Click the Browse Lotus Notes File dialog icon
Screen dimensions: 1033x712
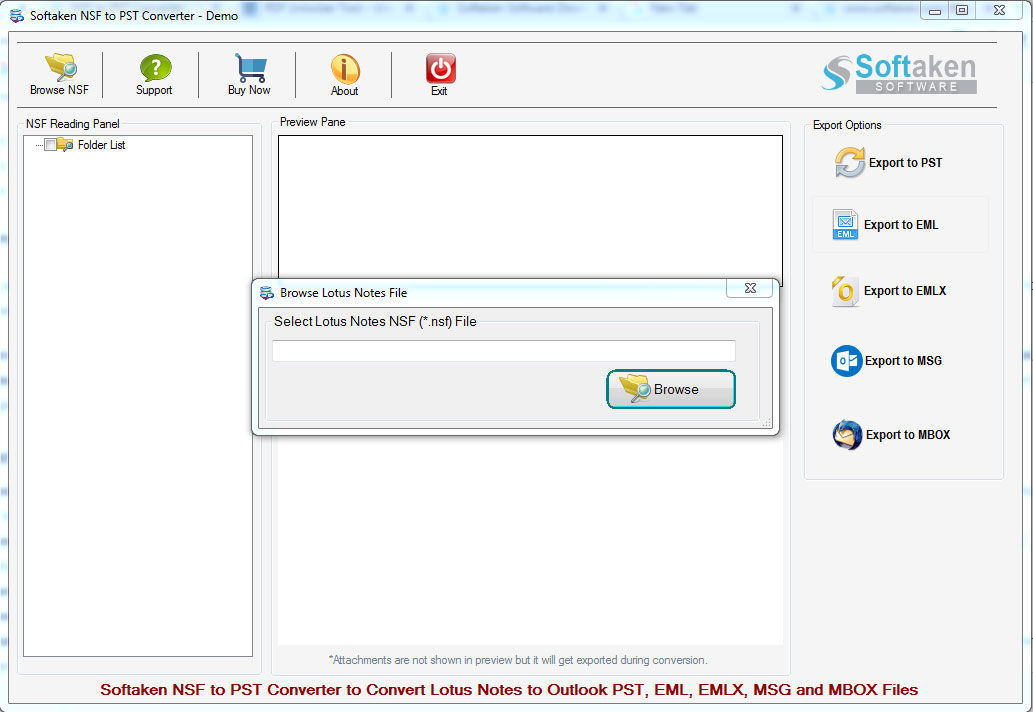click(267, 292)
